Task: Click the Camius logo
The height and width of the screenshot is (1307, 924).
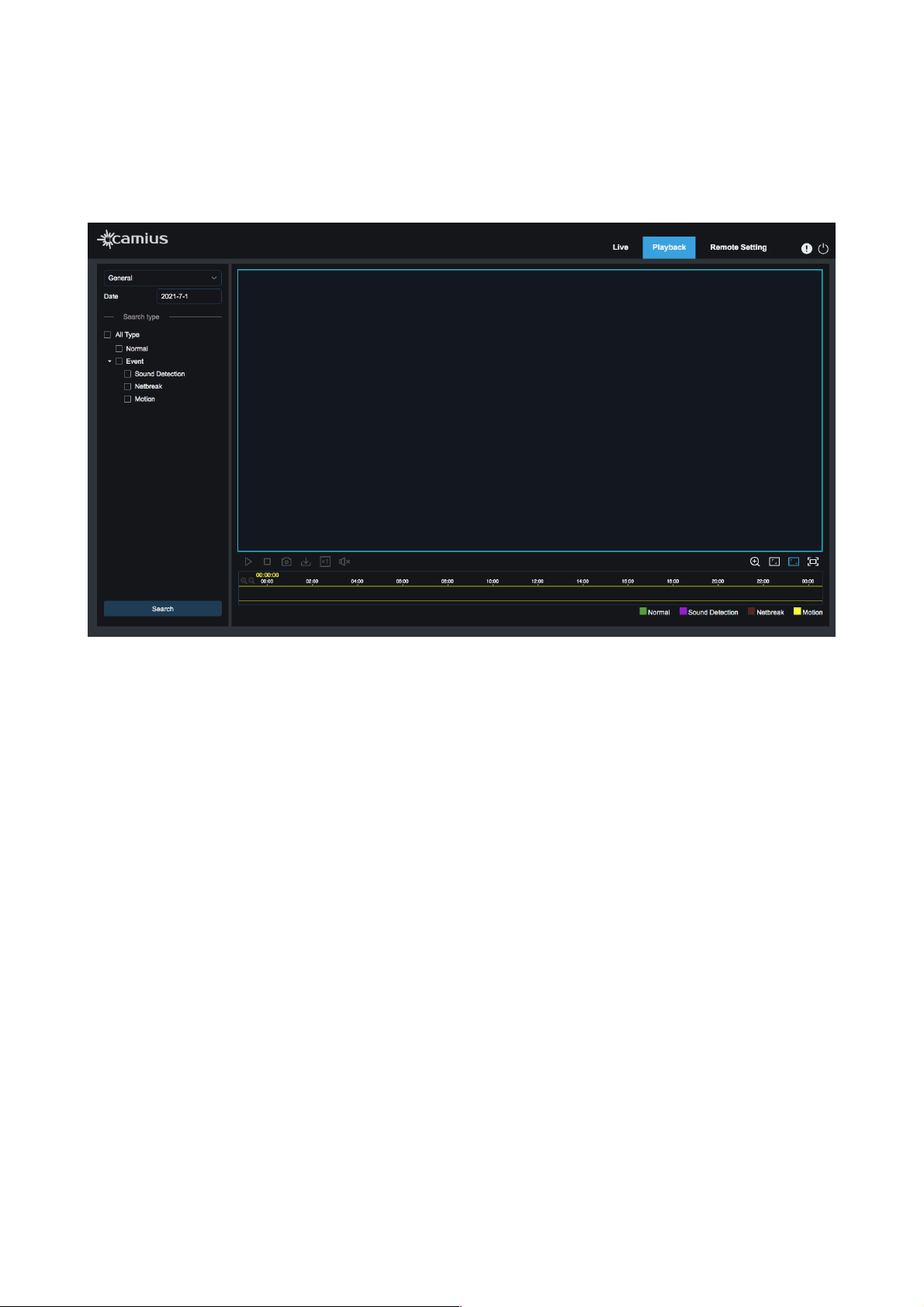Action: coord(133,239)
